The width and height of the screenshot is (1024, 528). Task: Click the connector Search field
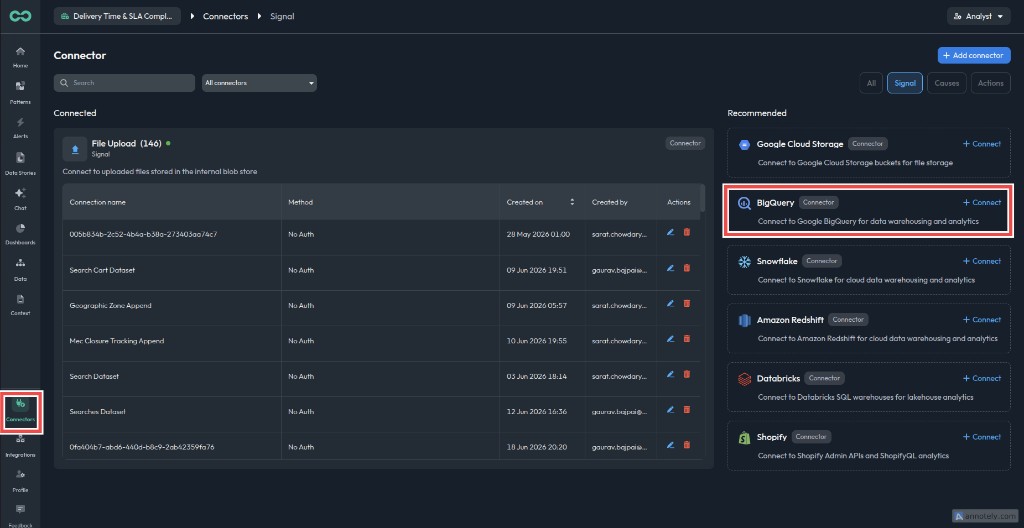pos(124,83)
